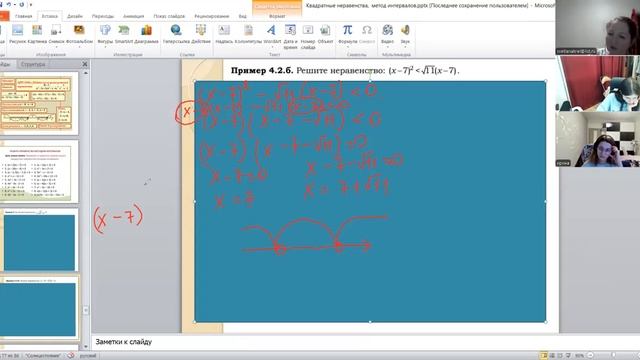Open the Дизайн ribbon tab
Viewport: 640px width, 360px height.
(75, 16)
